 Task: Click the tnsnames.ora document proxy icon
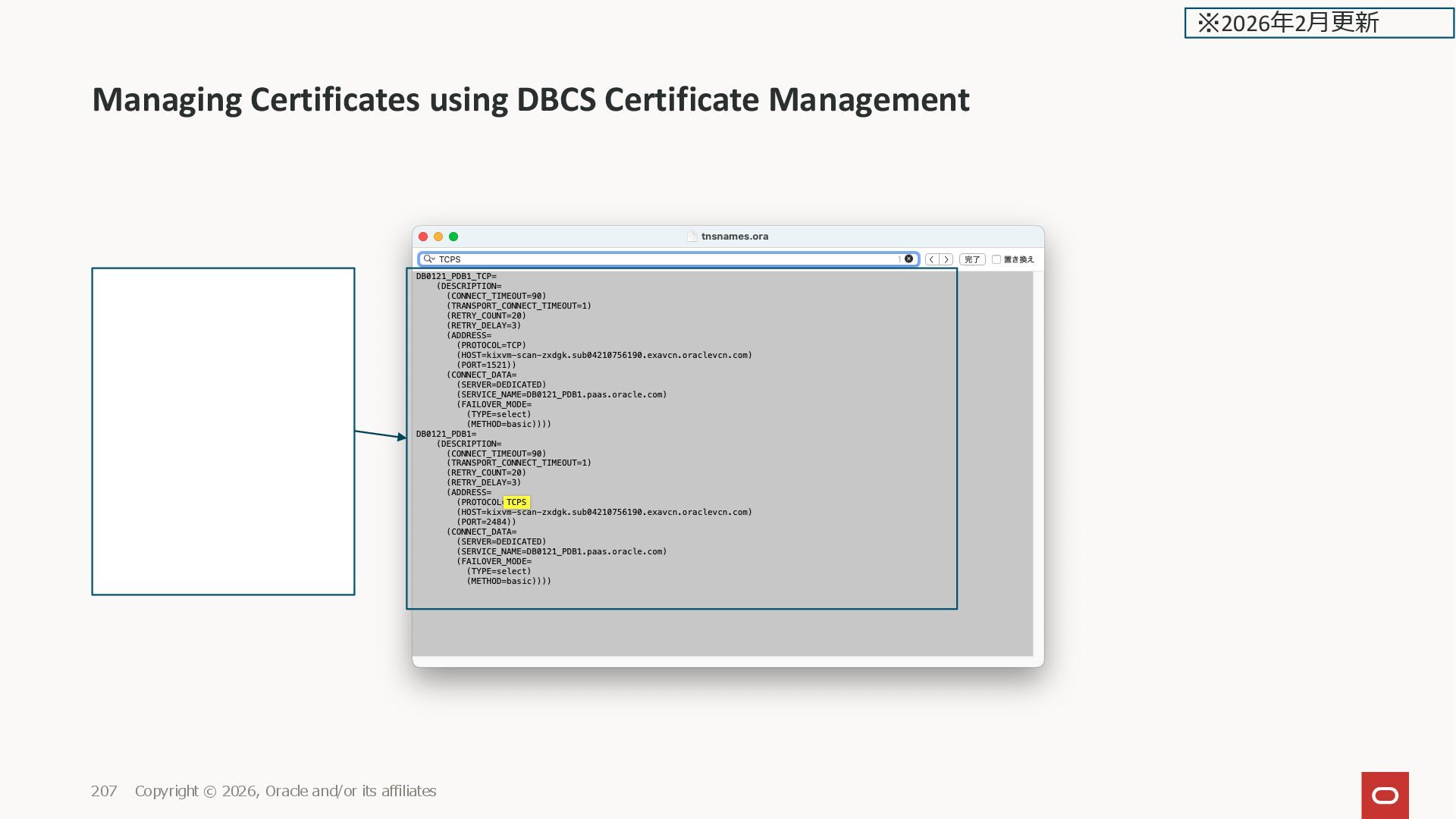click(x=692, y=237)
